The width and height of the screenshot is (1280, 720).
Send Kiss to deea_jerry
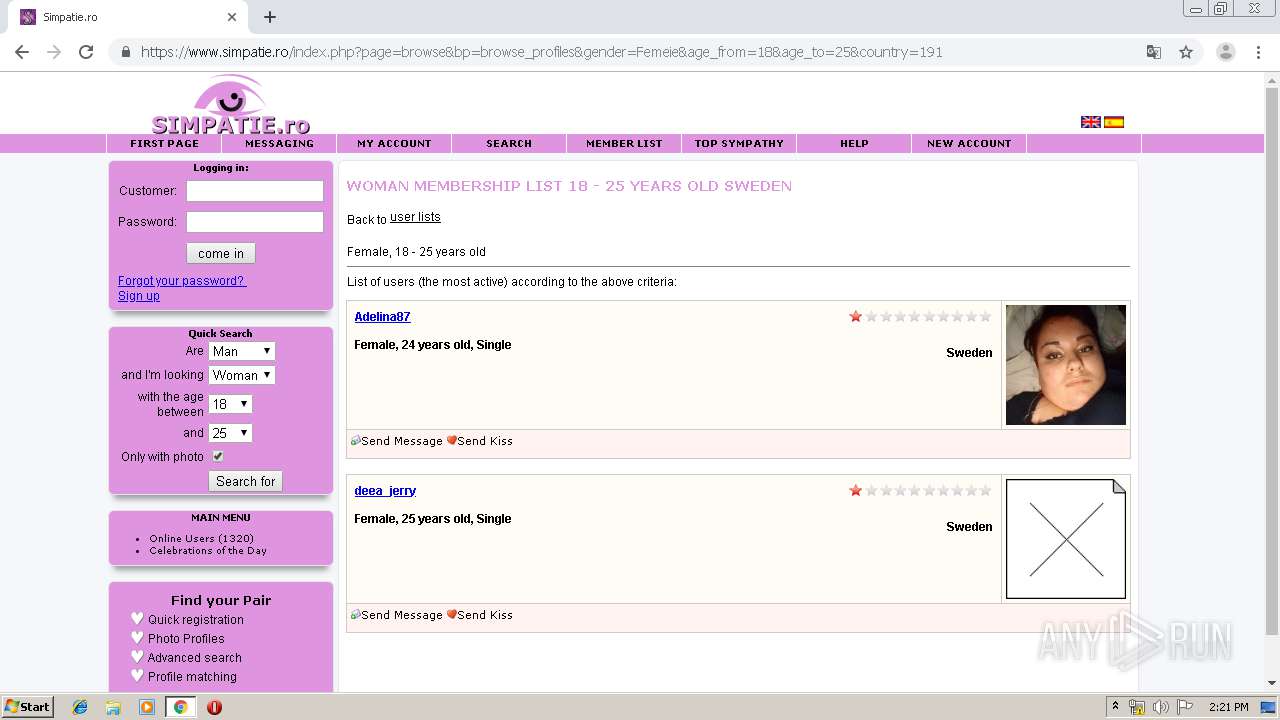(x=479, y=615)
